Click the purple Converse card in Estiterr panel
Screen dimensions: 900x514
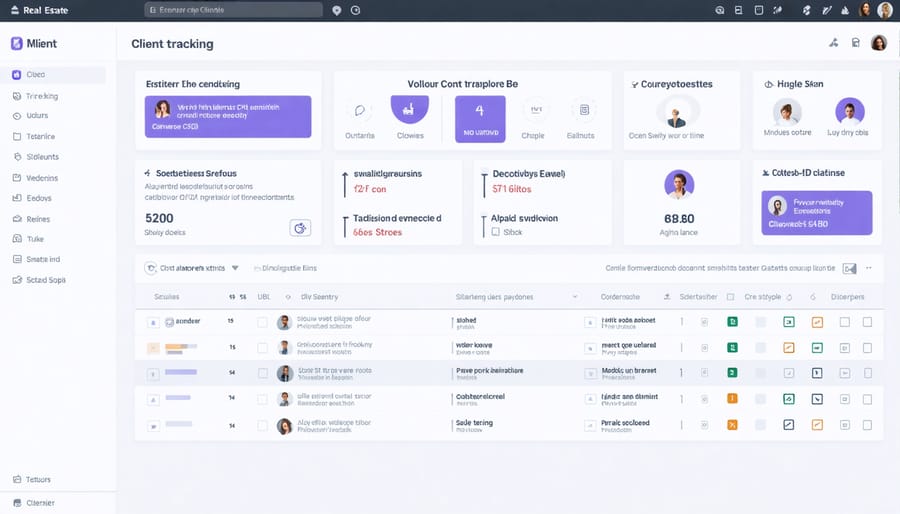pos(228,117)
